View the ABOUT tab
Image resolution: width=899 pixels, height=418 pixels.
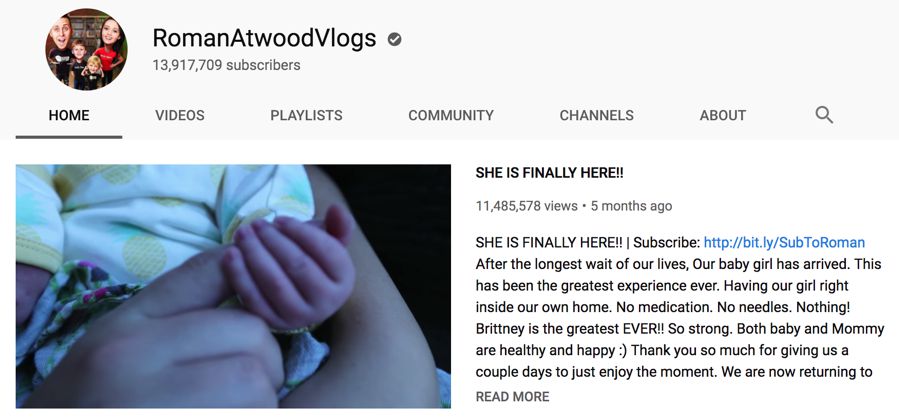pyautogui.click(x=722, y=115)
